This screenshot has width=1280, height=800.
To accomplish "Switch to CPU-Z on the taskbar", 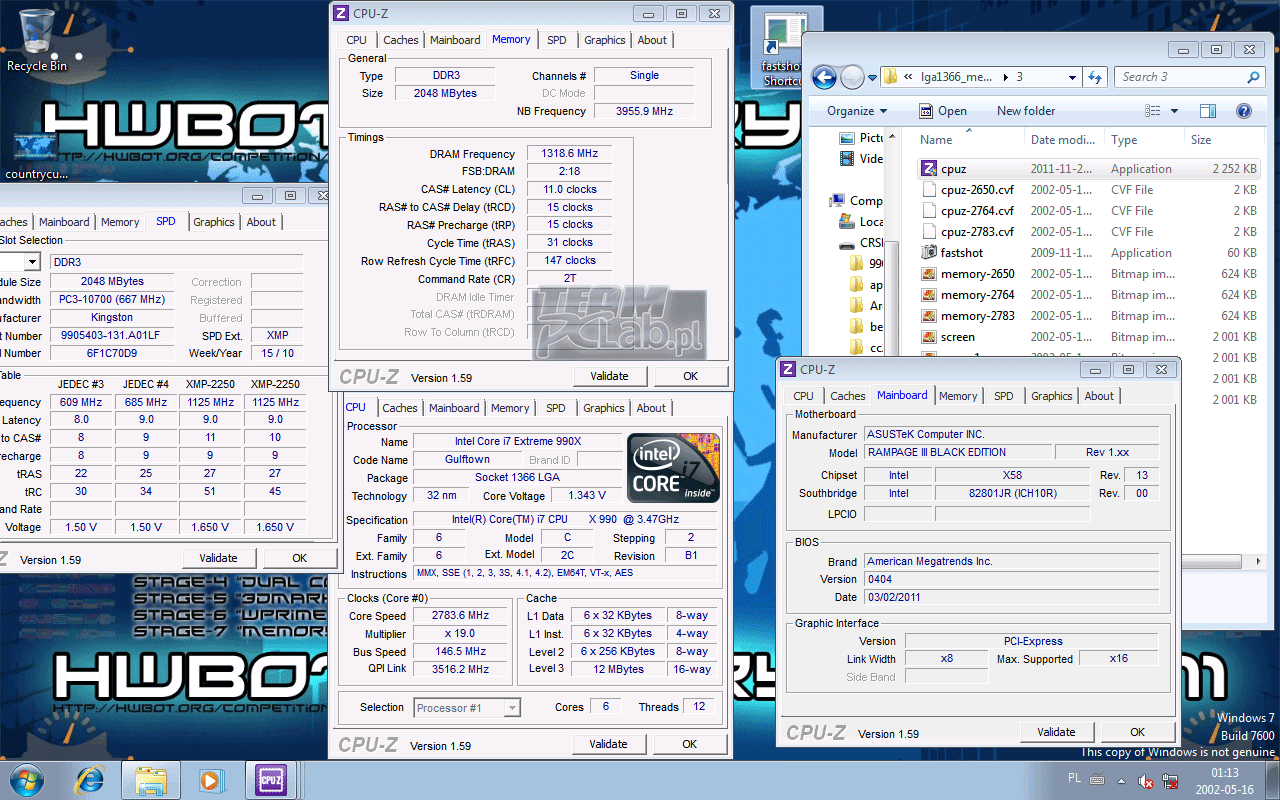I will pos(269,779).
